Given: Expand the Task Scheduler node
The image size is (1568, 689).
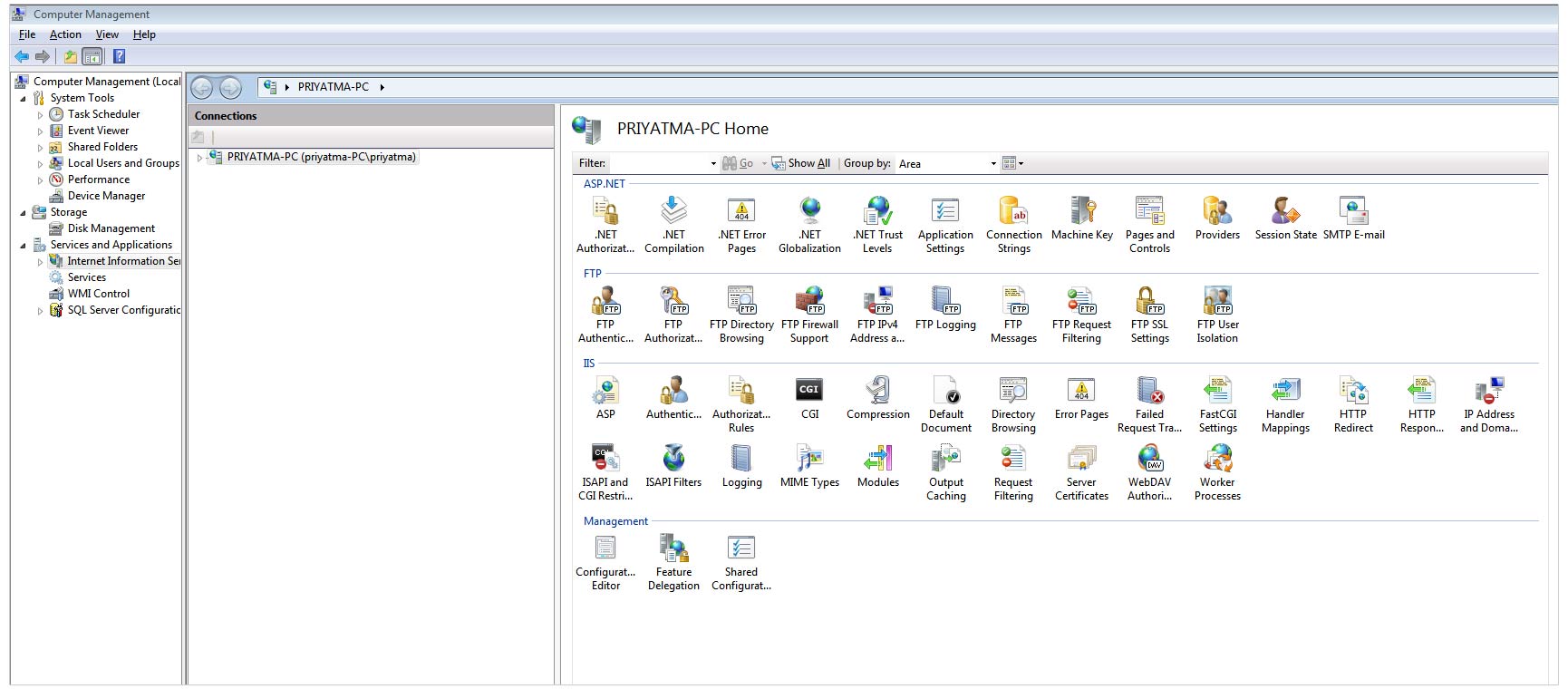Looking at the screenshot, I should 40,115.
